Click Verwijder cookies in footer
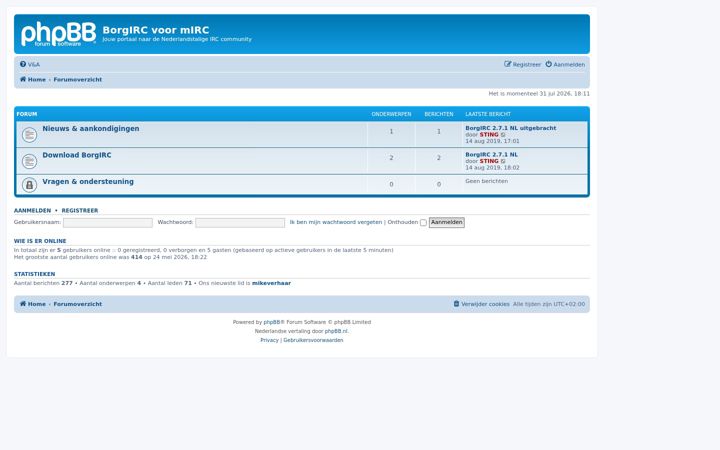Image resolution: width=720 pixels, height=450 pixels. coord(482,304)
